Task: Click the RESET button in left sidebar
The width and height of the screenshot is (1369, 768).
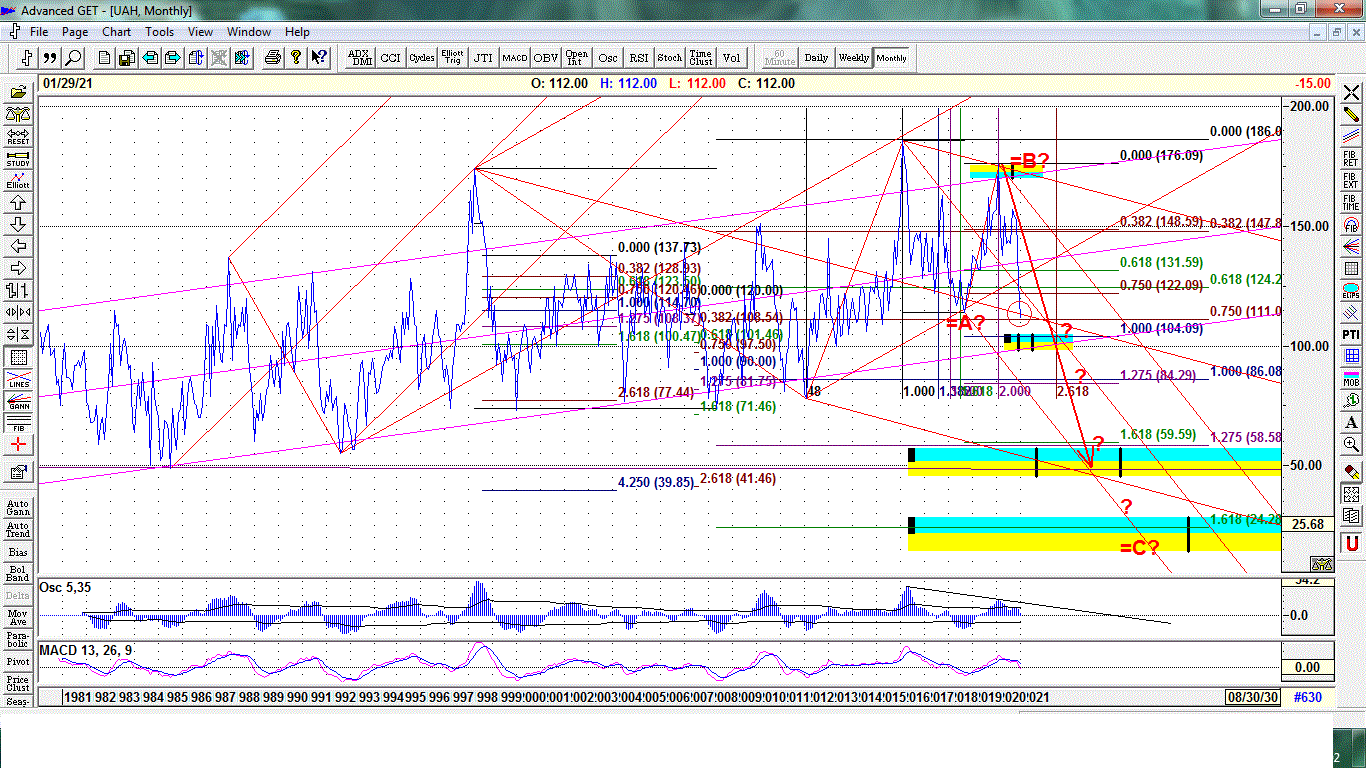Action: point(18,136)
